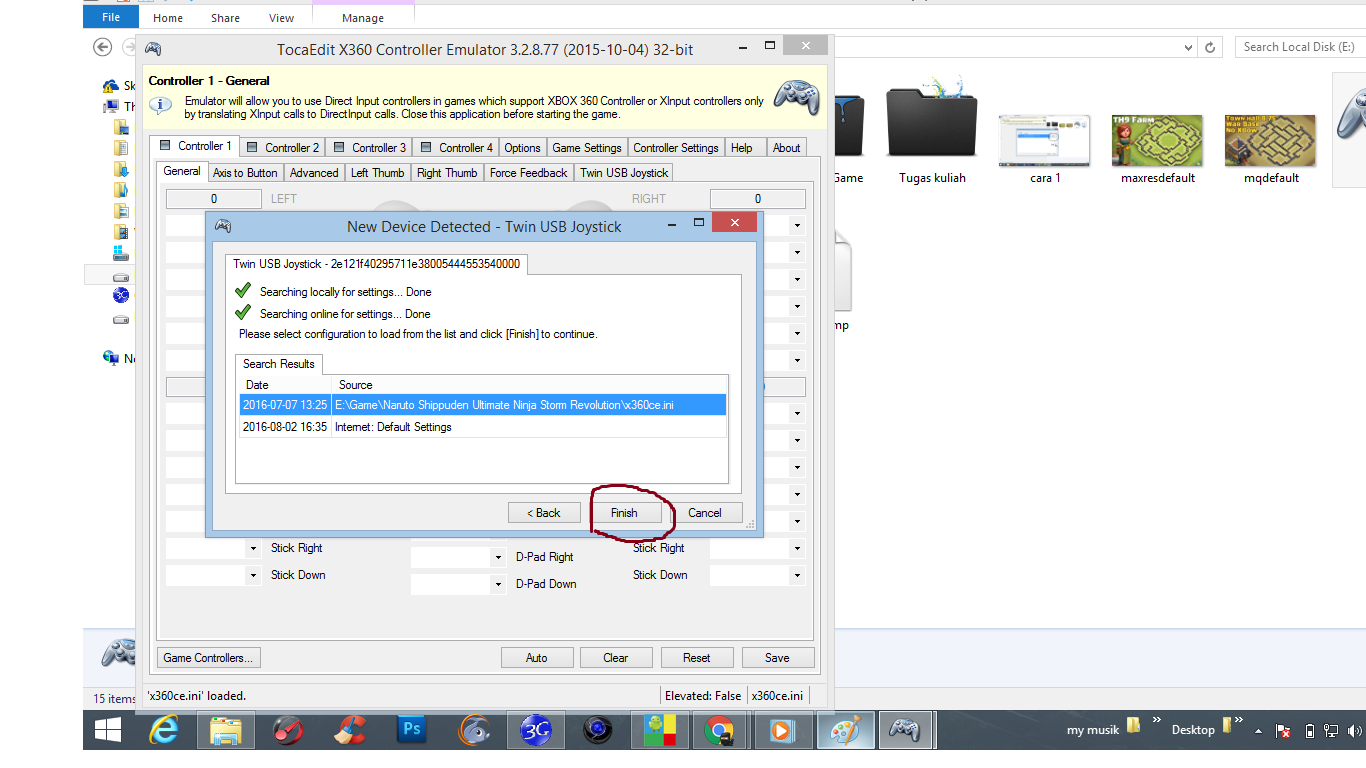Refresh the Explorer address bar location
This screenshot has height=768, width=1366.
(x=1210, y=47)
